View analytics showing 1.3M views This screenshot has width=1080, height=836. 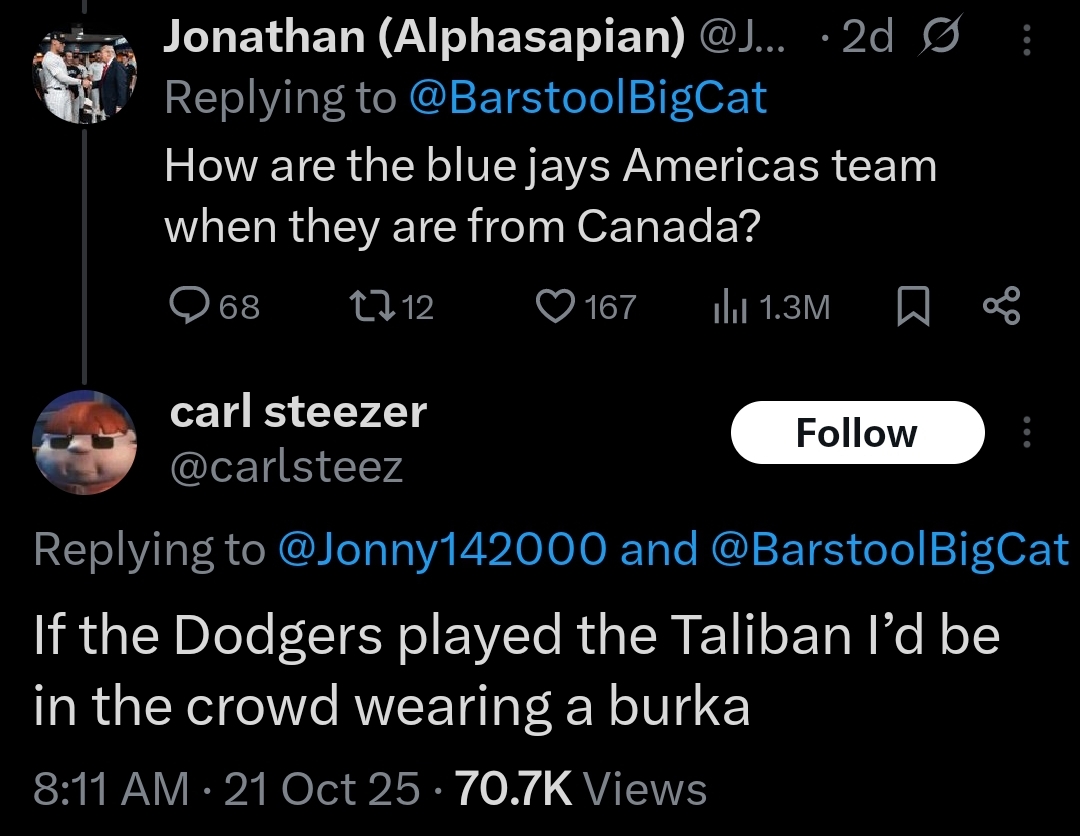coord(725,306)
